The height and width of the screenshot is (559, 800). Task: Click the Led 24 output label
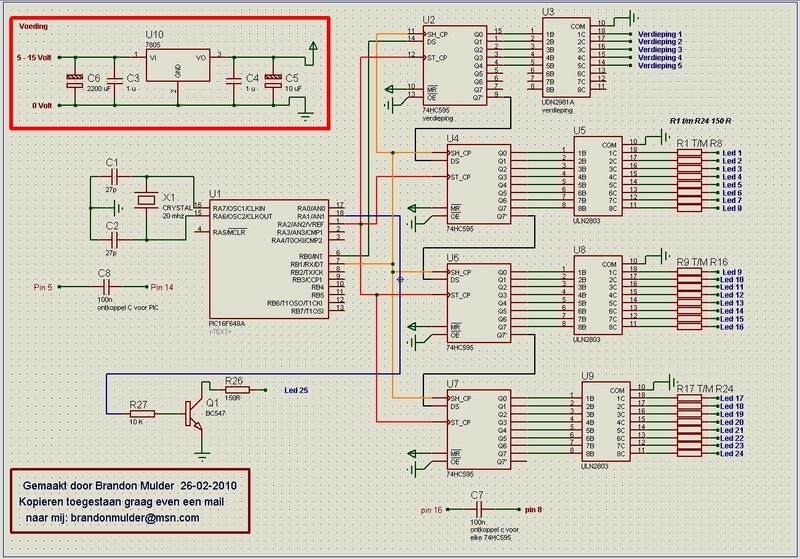pos(732,455)
